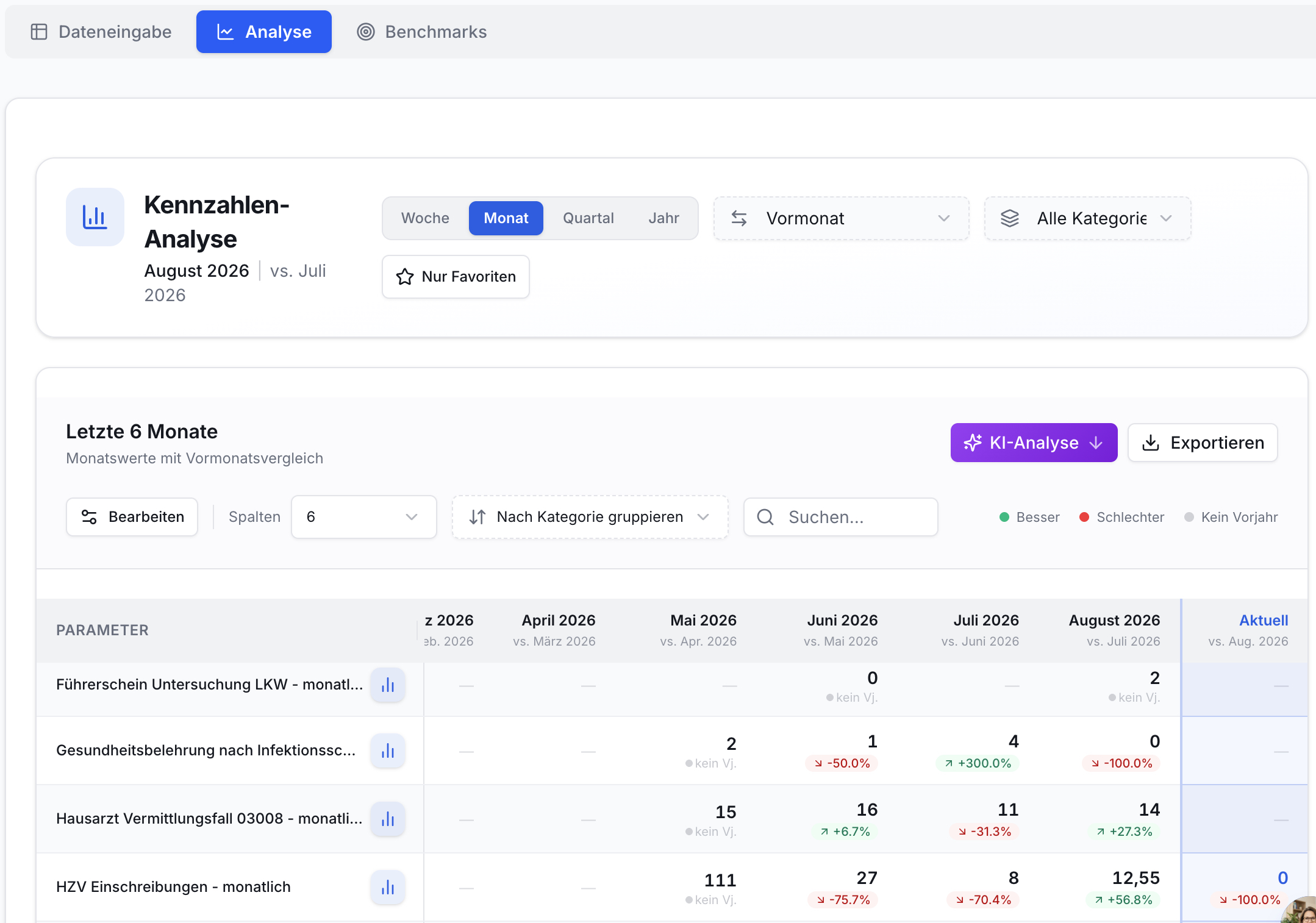Open the Alle Kategorie dropdown
Viewport: 1316px width, 923px height.
click(x=1088, y=218)
